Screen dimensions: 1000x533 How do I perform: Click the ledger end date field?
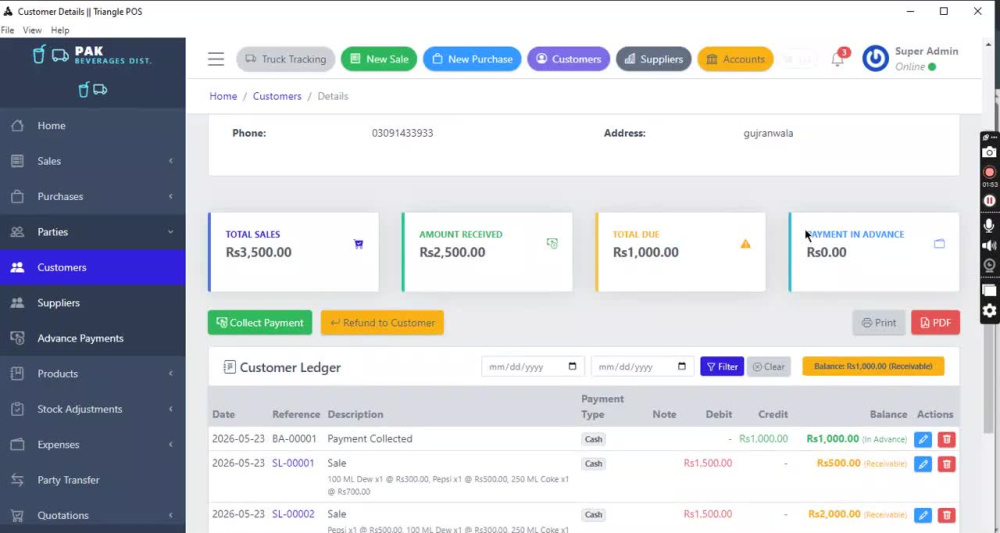[x=642, y=367]
